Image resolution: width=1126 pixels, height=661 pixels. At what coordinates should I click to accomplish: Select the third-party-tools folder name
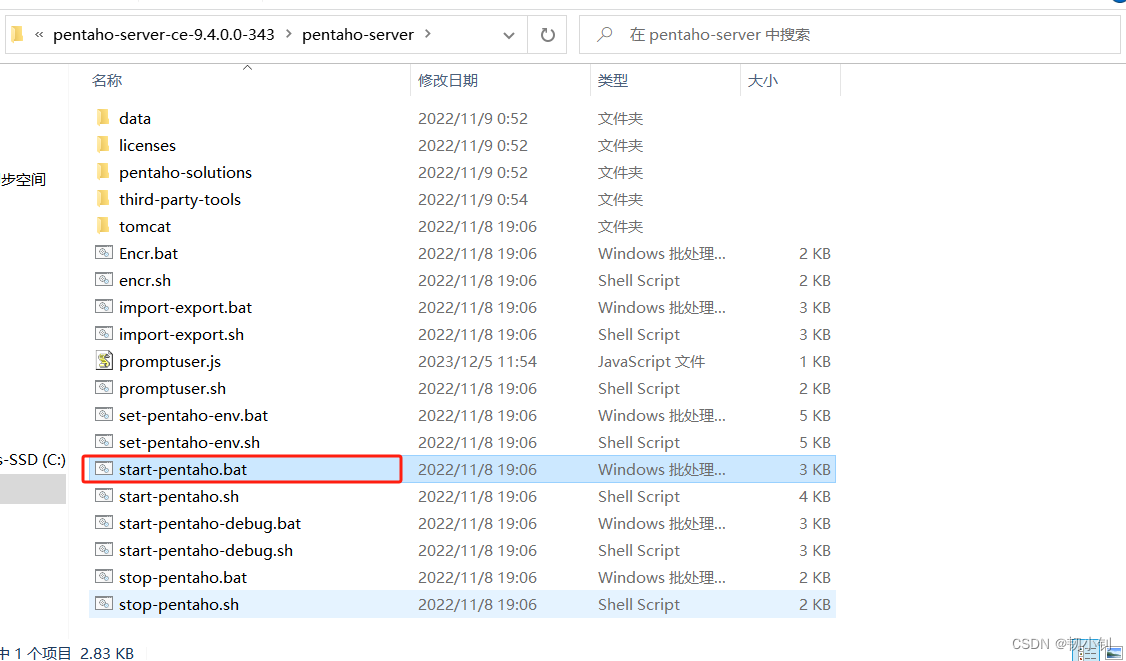tap(180, 200)
